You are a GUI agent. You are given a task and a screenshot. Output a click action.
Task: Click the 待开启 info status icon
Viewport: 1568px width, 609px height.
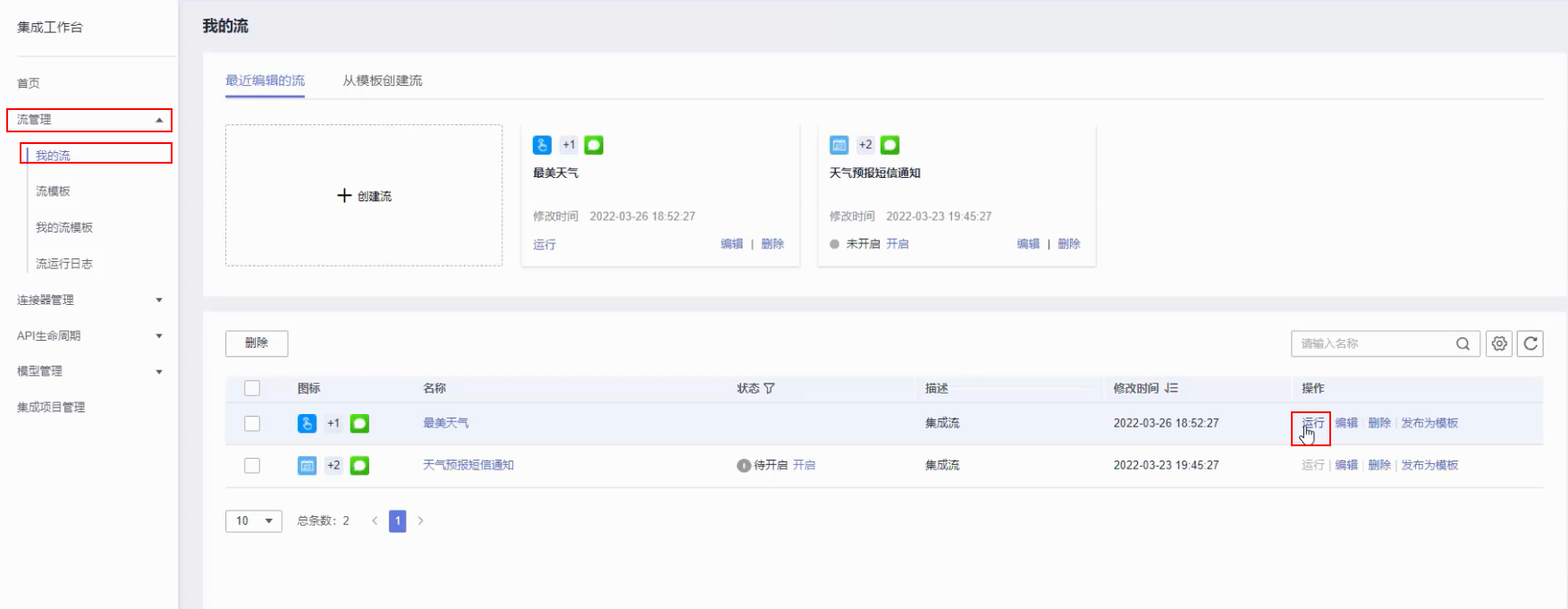coord(743,466)
